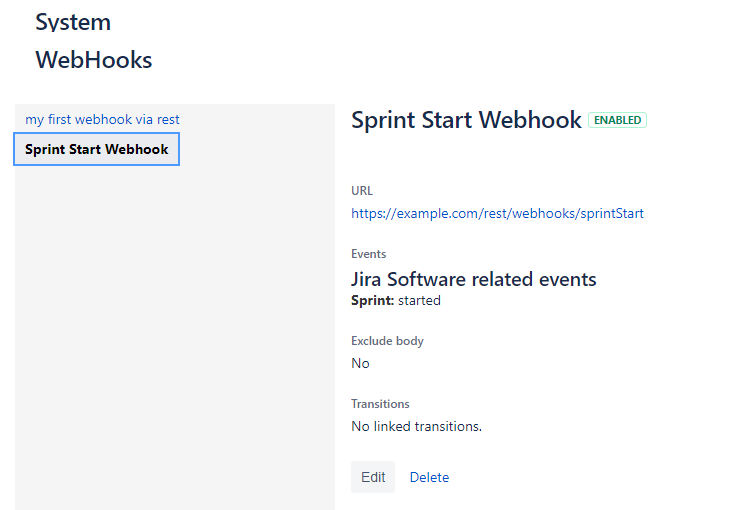Click the 'Sprint: started' event text
The height and width of the screenshot is (510, 738).
[396, 300]
